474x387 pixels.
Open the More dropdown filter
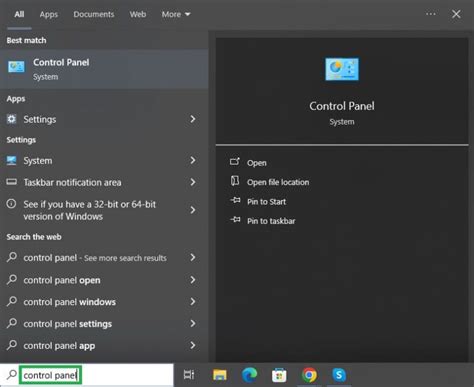(x=176, y=14)
